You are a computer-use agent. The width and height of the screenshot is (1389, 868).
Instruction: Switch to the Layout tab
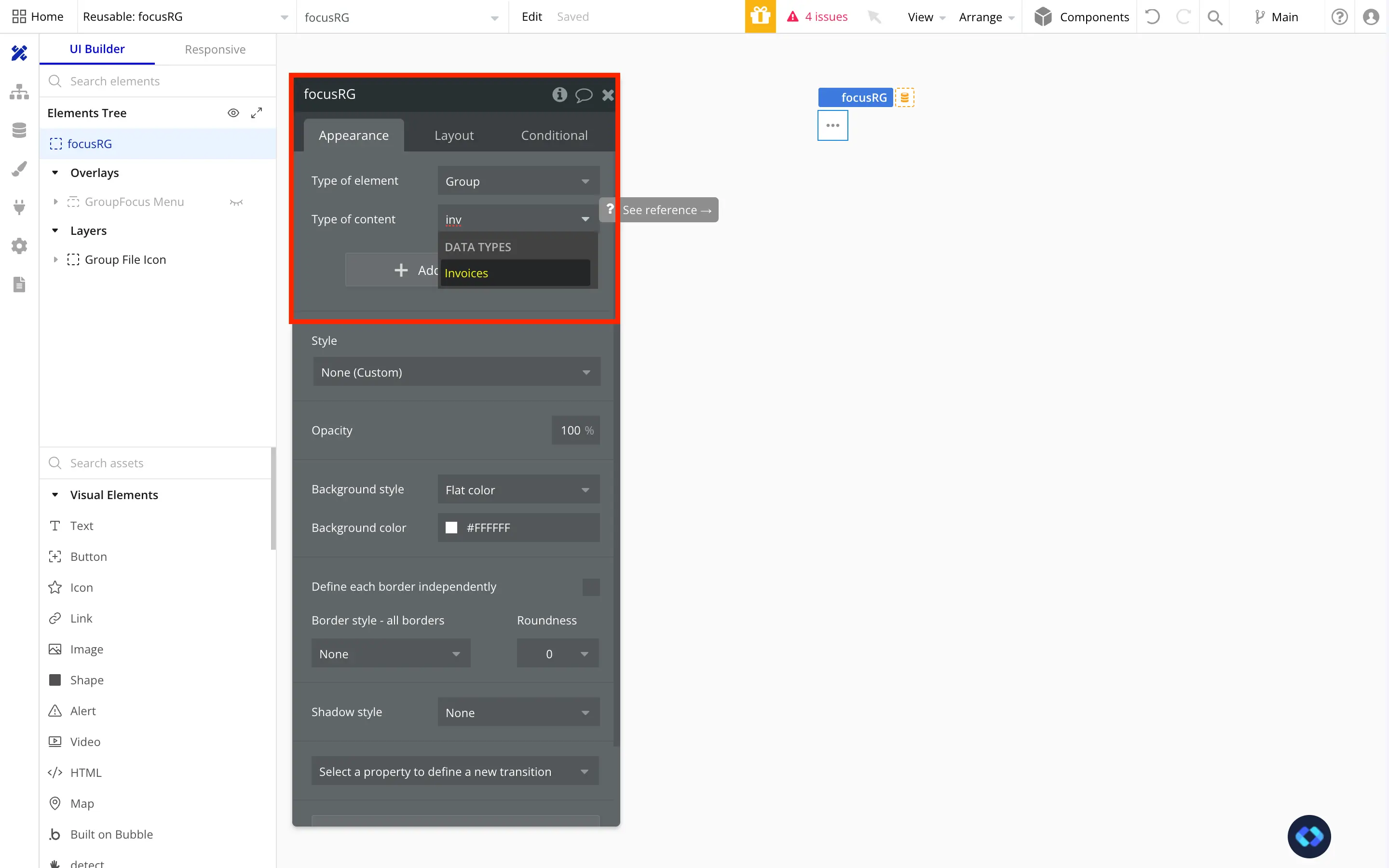(x=453, y=136)
